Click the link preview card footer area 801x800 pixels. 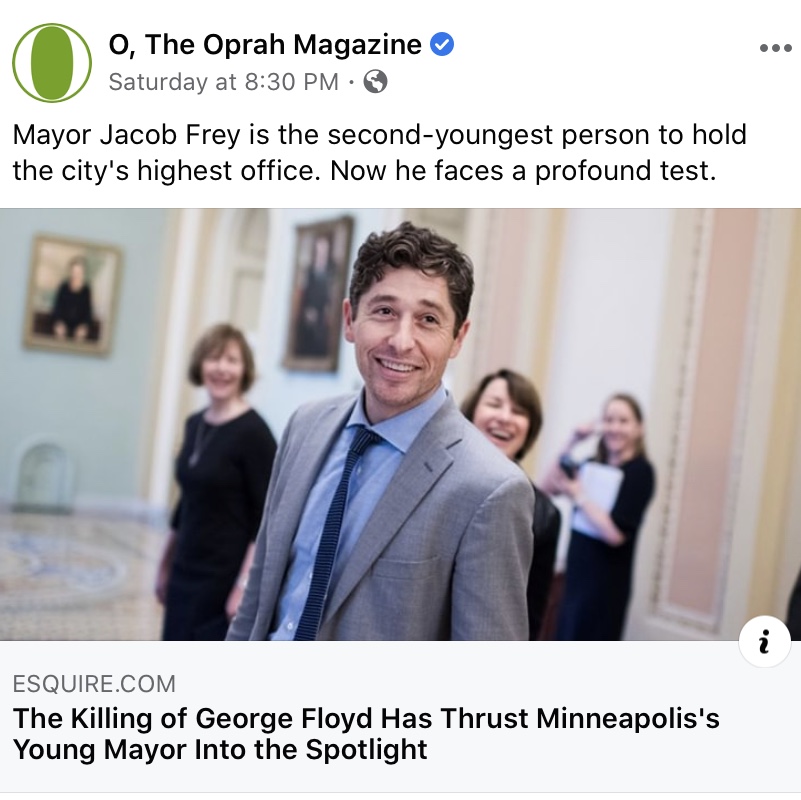point(400,717)
